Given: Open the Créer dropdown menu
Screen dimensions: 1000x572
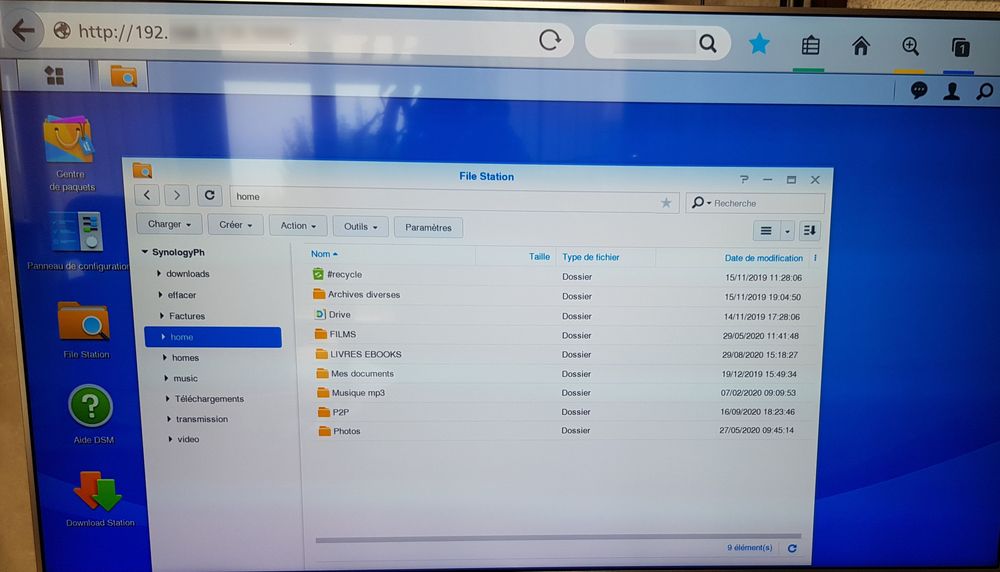Looking at the screenshot, I should point(235,225).
